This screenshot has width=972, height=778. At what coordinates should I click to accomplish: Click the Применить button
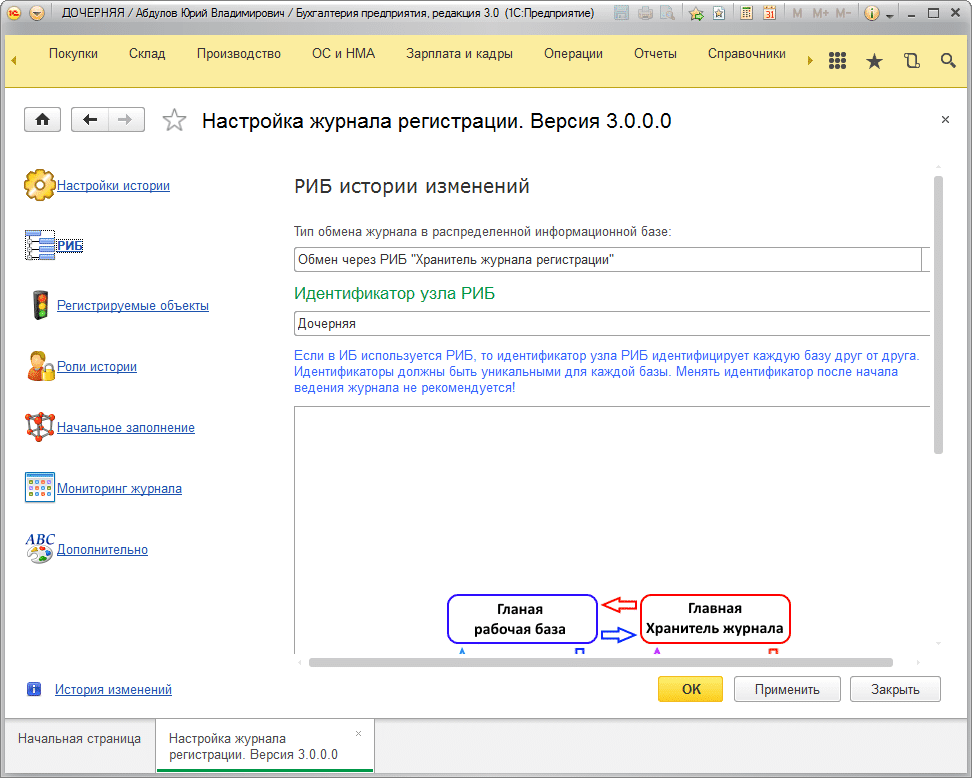pos(786,689)
